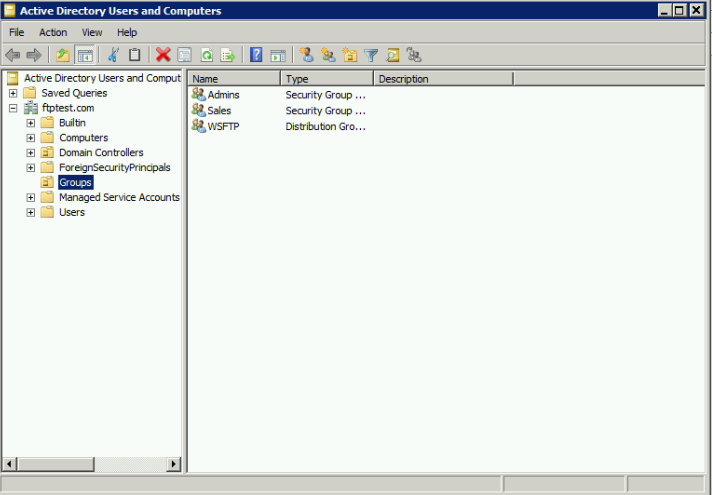Open the Help menu
The height and width of the screenshot is (495, 712).
pyautogui.click(x=127, y=32)
